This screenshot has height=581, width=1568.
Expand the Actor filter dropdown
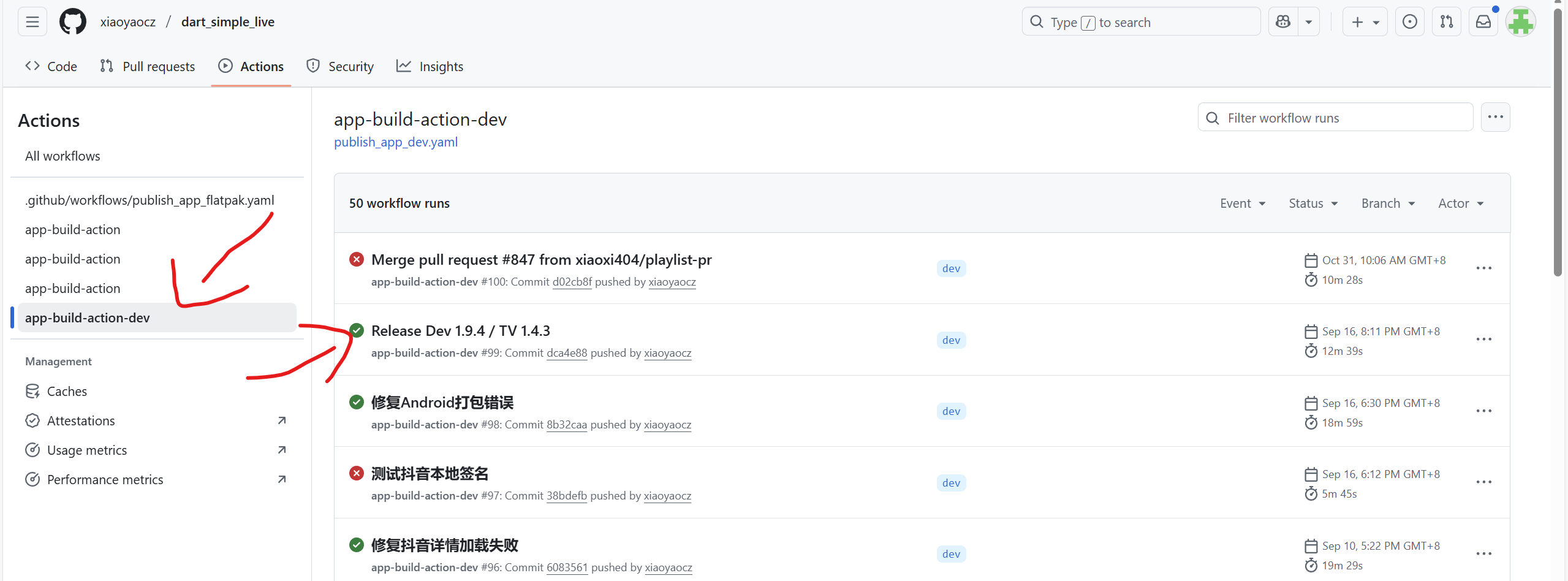(1460, 203)
